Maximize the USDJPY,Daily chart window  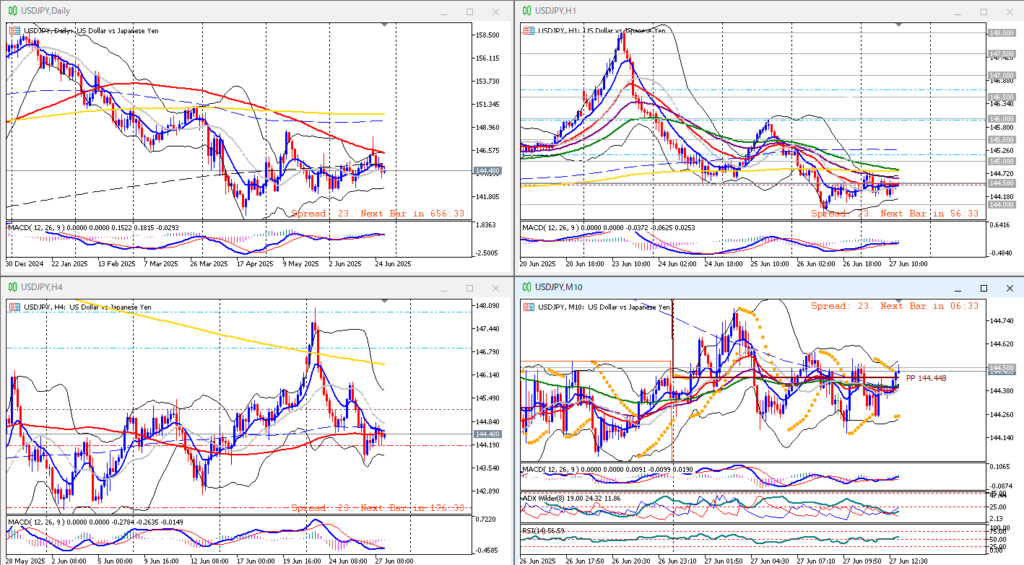(x=470, y=12)
